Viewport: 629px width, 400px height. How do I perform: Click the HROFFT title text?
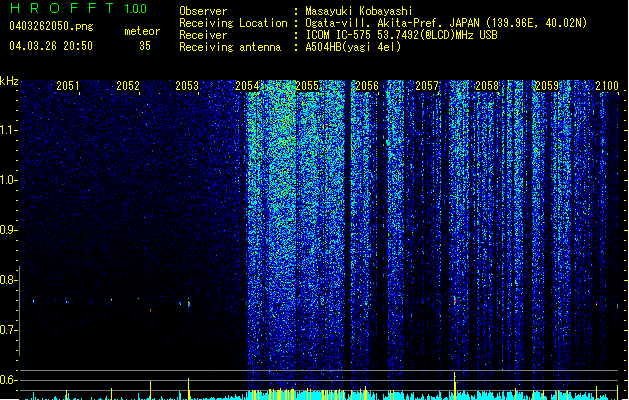[62, 8]
